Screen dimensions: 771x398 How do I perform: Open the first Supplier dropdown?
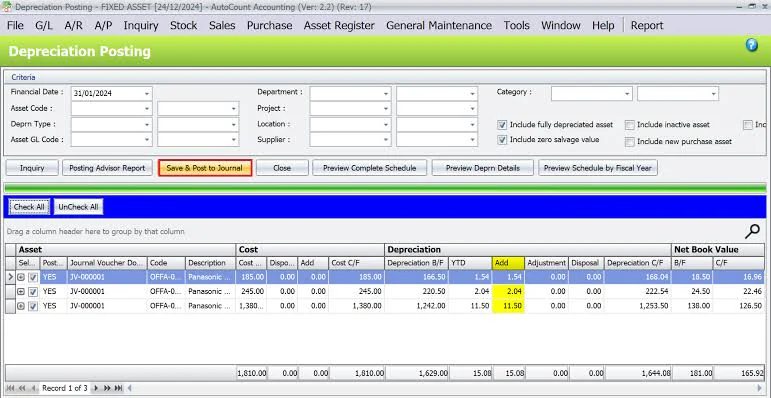click(x=386, y=140)
